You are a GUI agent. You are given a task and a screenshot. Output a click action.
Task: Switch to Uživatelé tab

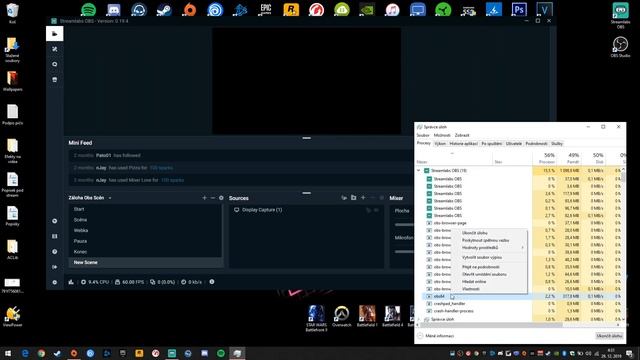coord(513,144)
